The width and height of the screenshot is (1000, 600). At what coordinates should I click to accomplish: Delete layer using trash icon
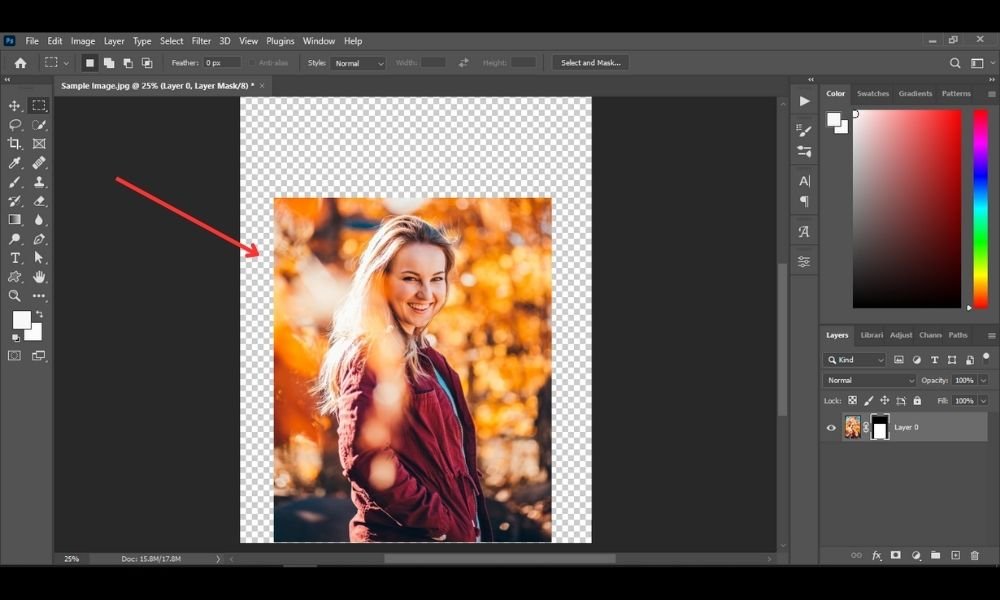[x=974, y=555]
